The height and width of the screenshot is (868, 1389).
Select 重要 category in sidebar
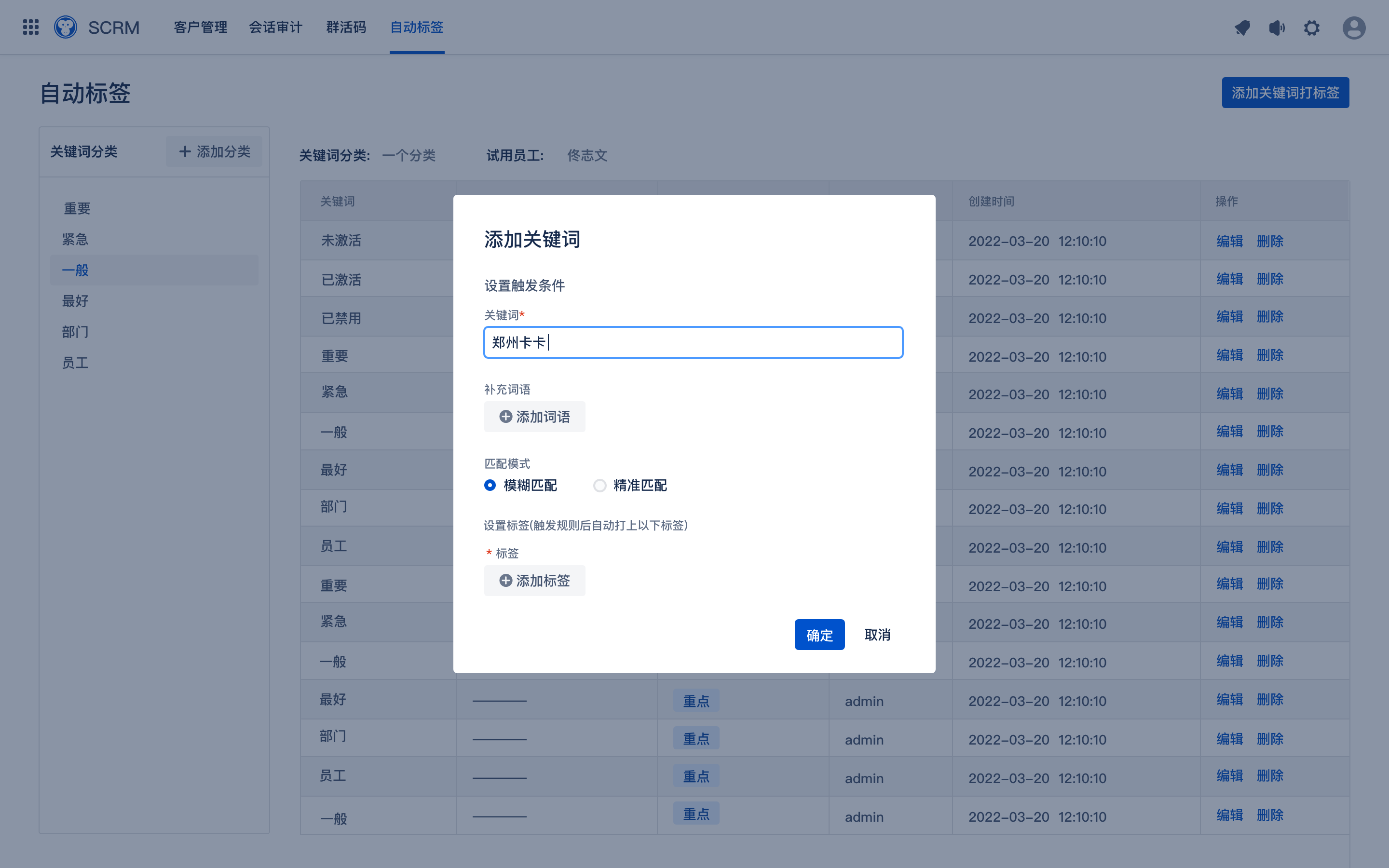[x=77, y=208]
